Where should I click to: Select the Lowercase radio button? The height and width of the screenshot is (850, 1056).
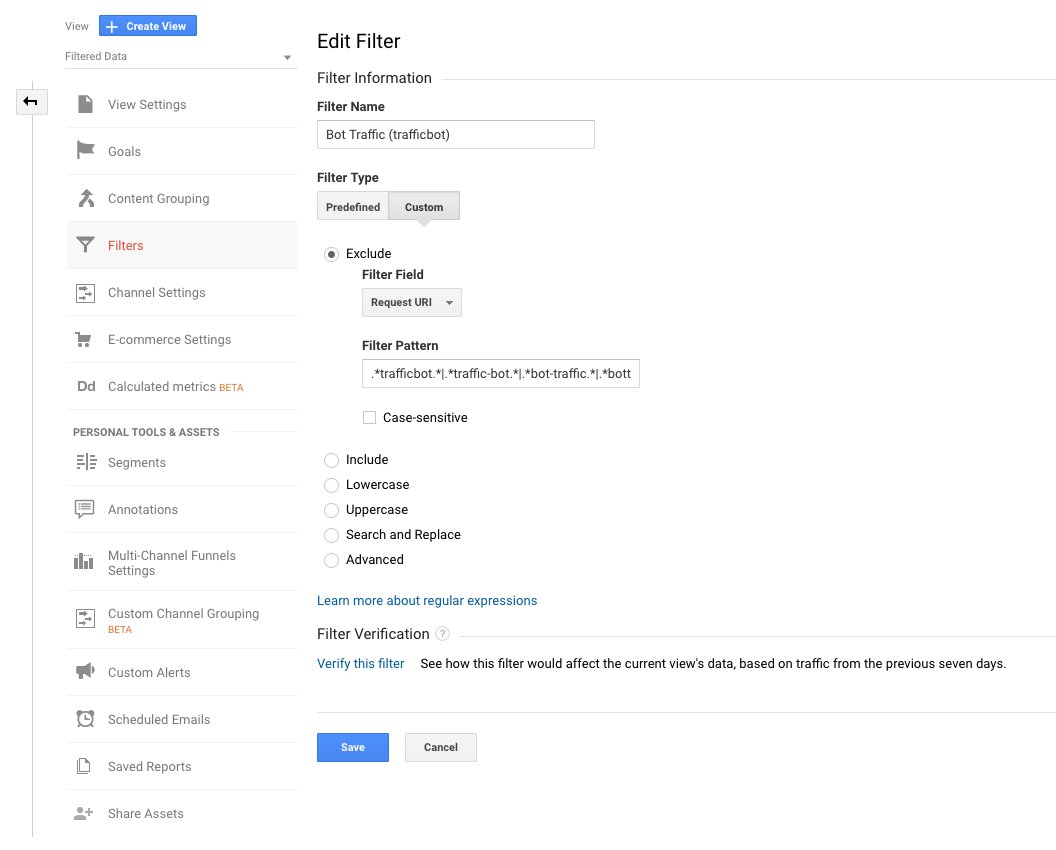pyautogui.click(x=331, y=485)
